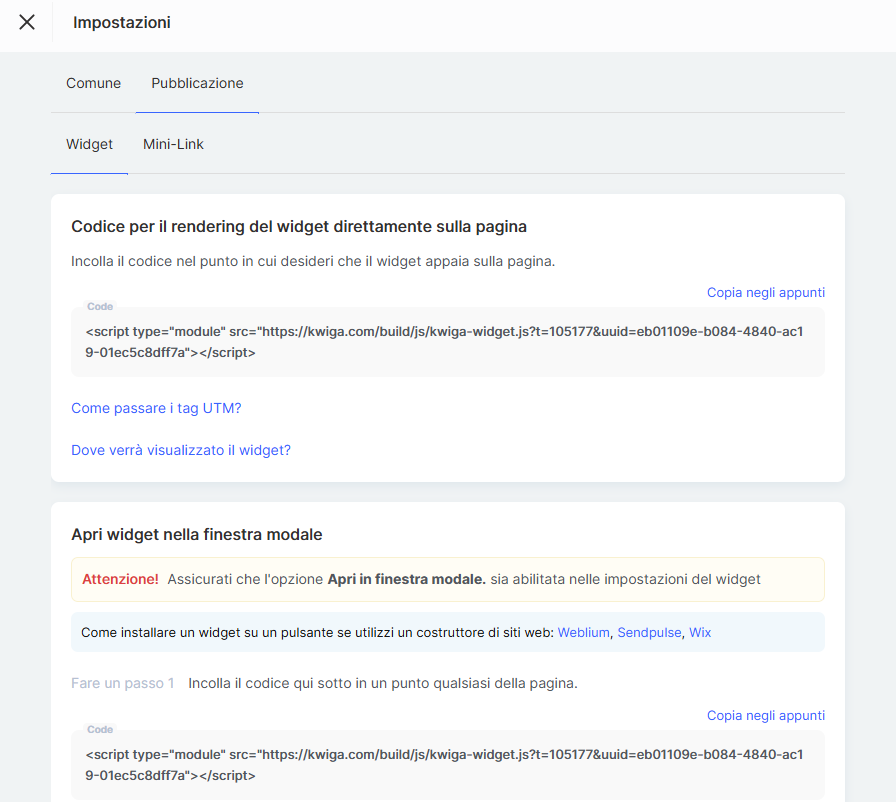Click the Impostazioni title in the header
Image resolution: width=896 pixels, height=802 pixels.
[122, 22]
